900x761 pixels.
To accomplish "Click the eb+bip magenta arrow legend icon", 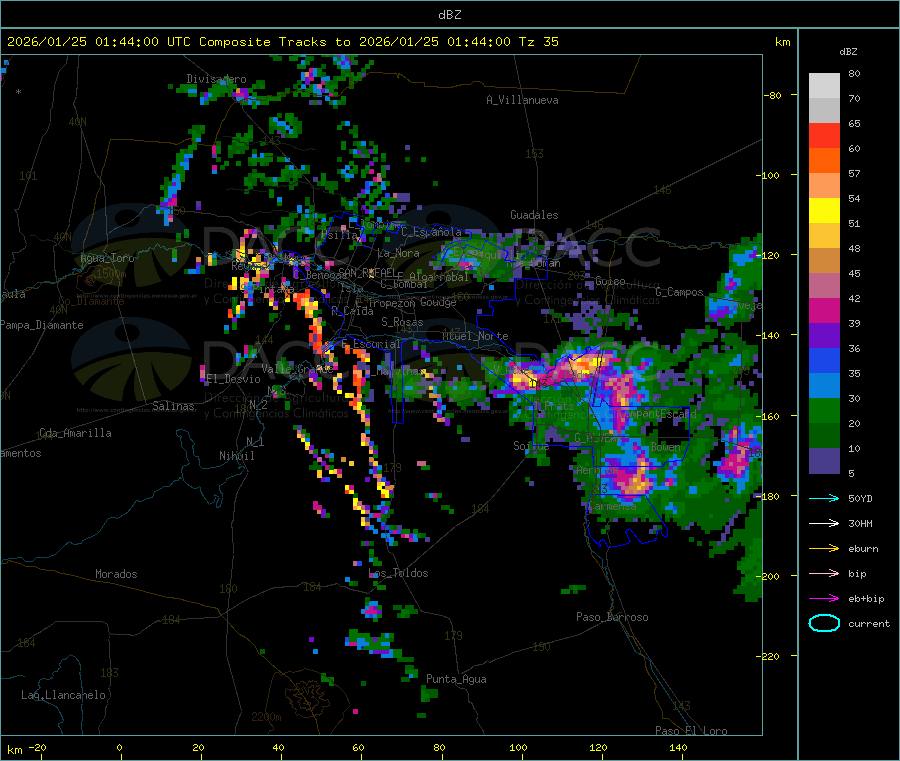I will pyautogui.click(x=824, y=598).
